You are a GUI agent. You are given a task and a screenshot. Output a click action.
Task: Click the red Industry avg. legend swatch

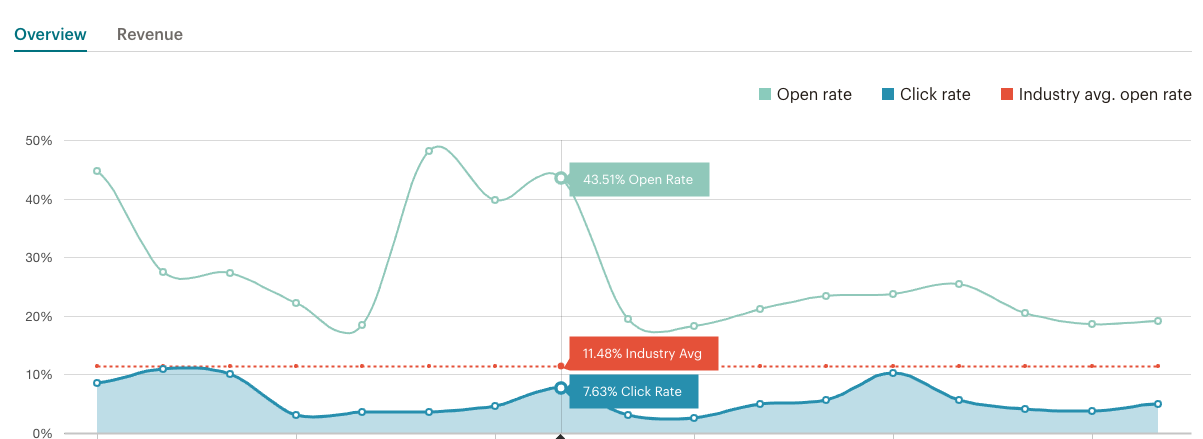coord(1007,95)
